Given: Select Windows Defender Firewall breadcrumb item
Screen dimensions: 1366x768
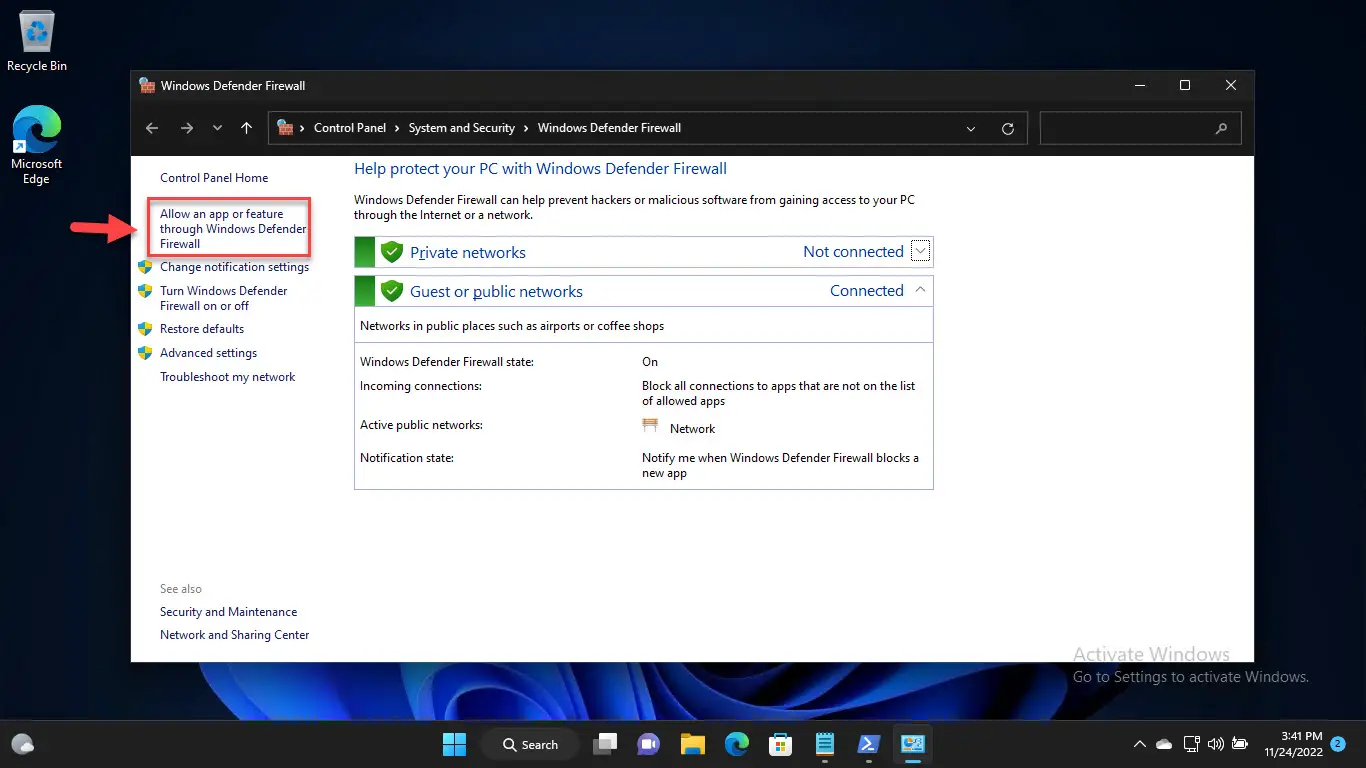Looking at the screenshot, I should pyautogui.click(x=609, y=128).
